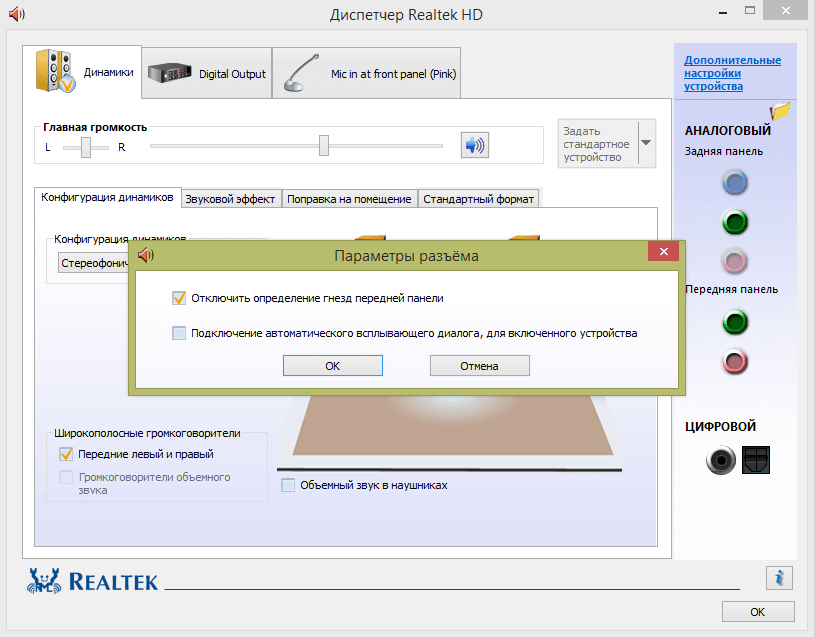Enable 'Подключение автоматического всплывающего диалога' checkbox
The image size is (815, 637).
(x=179, y=333)
